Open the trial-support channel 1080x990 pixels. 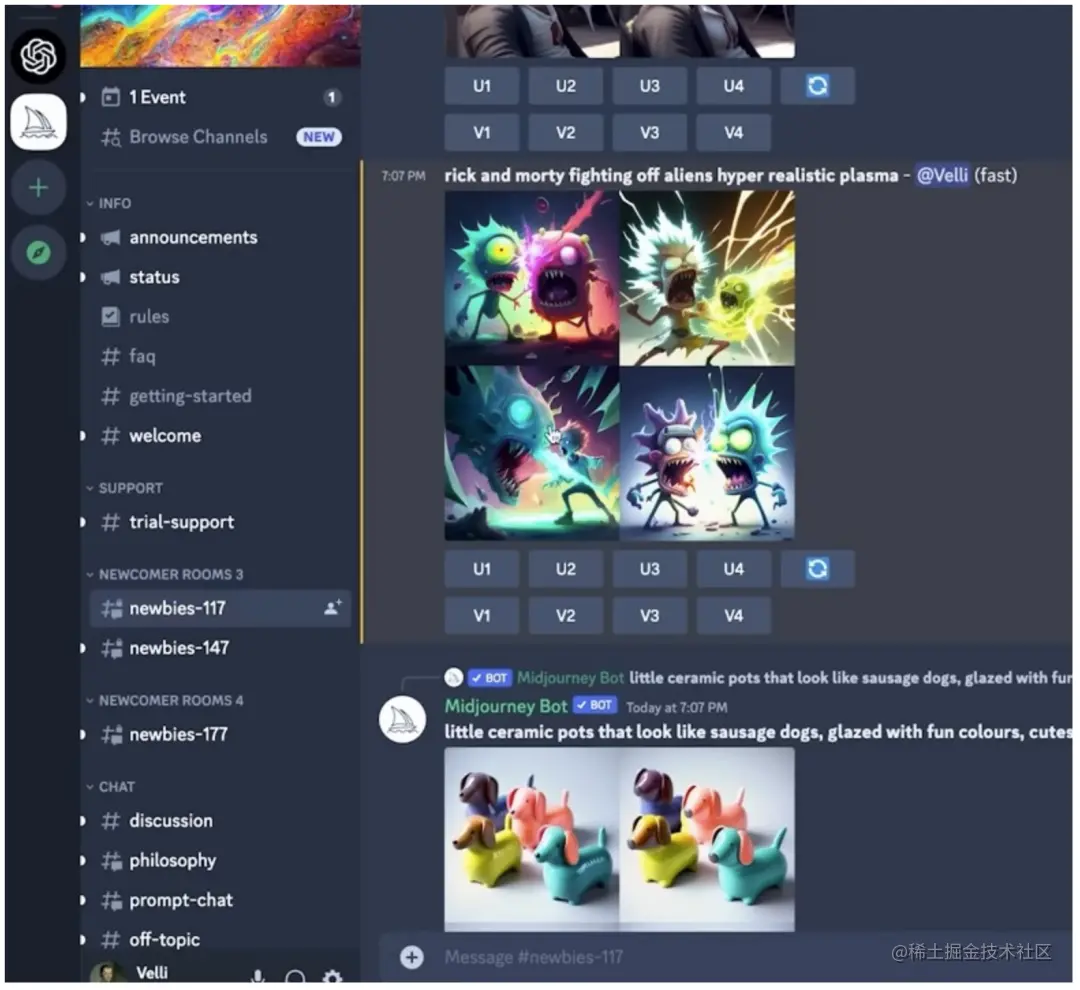point(219,522)
